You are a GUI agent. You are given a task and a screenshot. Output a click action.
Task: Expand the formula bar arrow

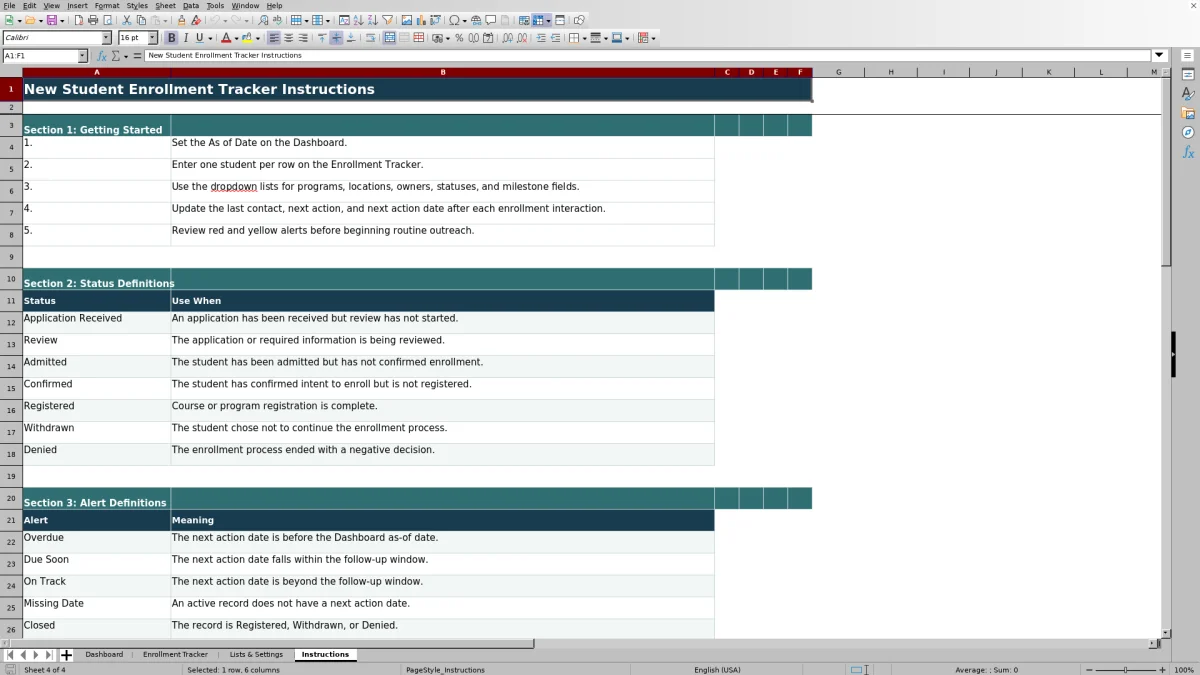(x=1159, y=56)
